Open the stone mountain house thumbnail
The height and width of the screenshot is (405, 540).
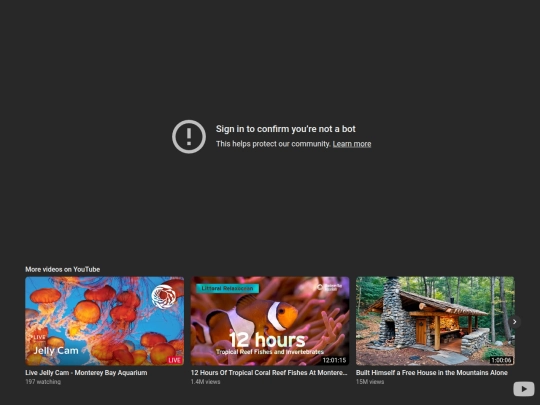(435, 321)
